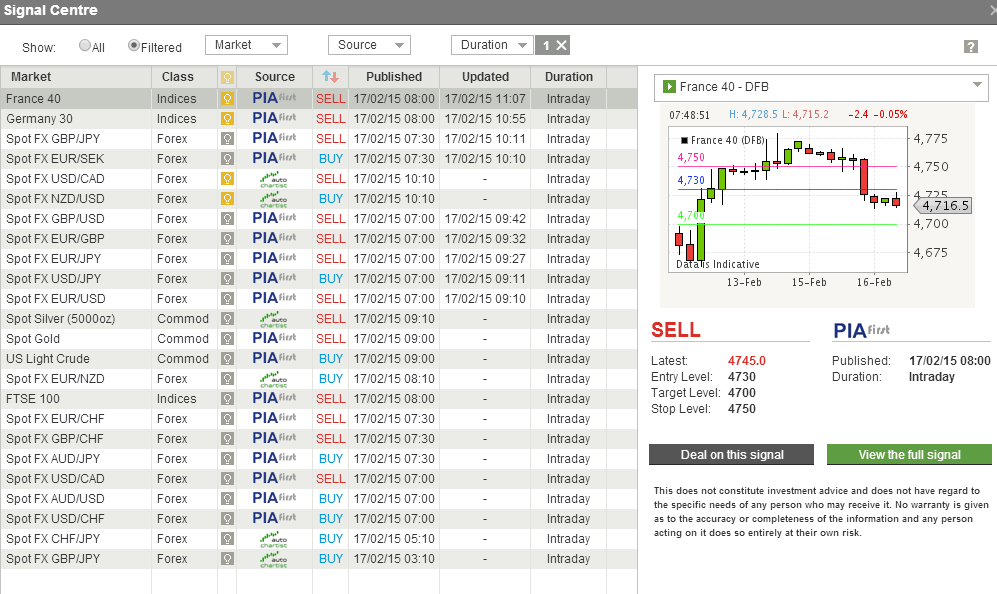
Task: Click the Latest price 4745.0
Action: click(746, 361)
